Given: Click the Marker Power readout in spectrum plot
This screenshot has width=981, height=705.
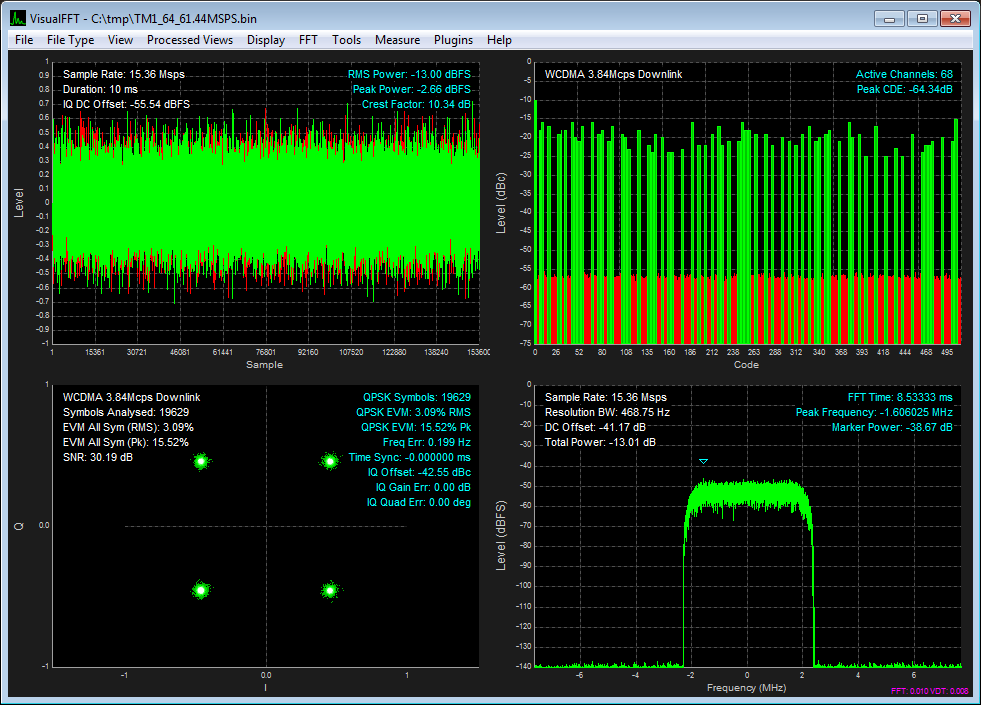Looking at the screenshot, I should point(892,427).
